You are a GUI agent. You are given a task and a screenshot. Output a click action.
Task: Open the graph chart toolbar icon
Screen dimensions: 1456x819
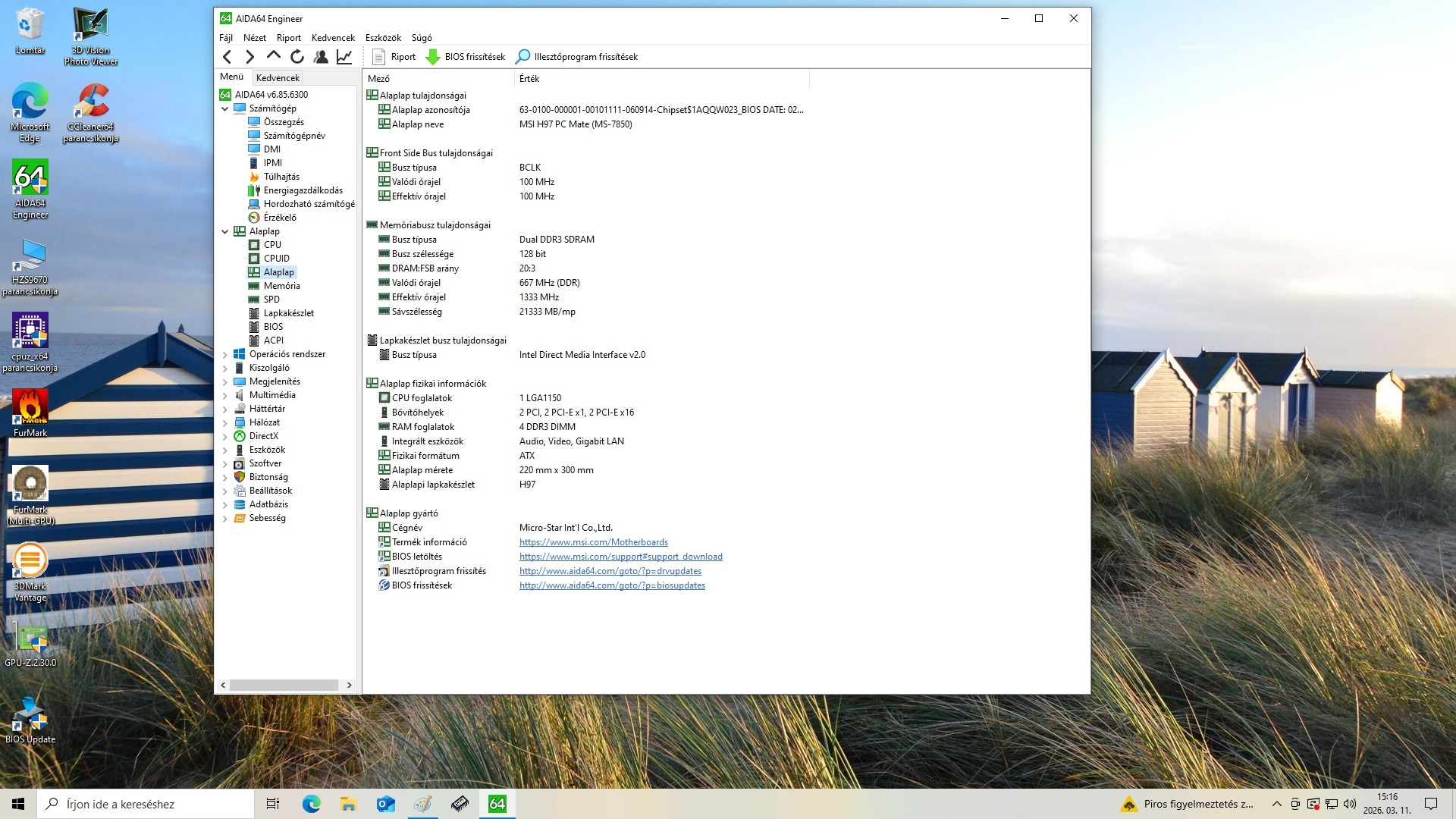pos(344,57)
